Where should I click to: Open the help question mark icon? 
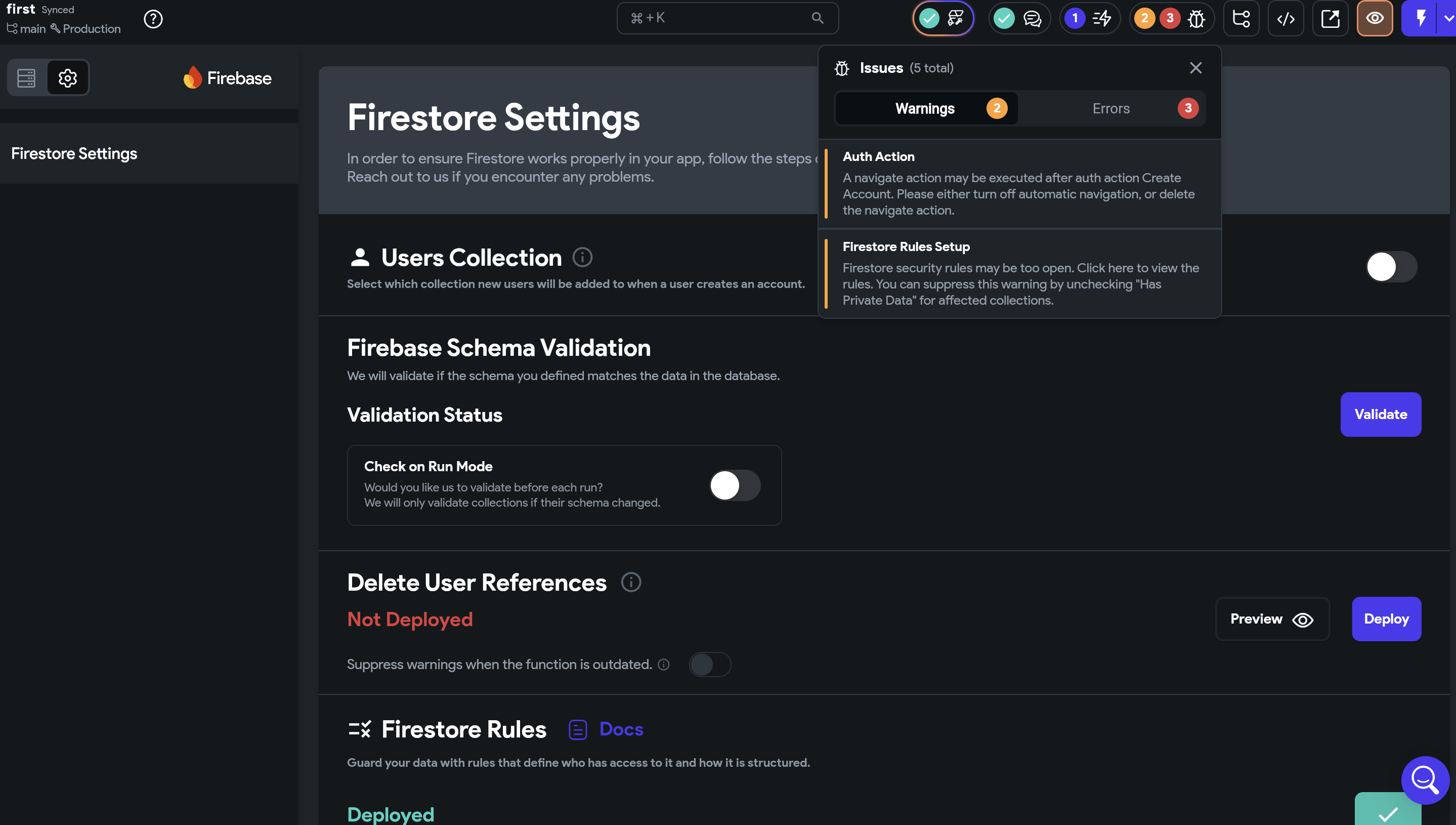(x=153, y=19)
